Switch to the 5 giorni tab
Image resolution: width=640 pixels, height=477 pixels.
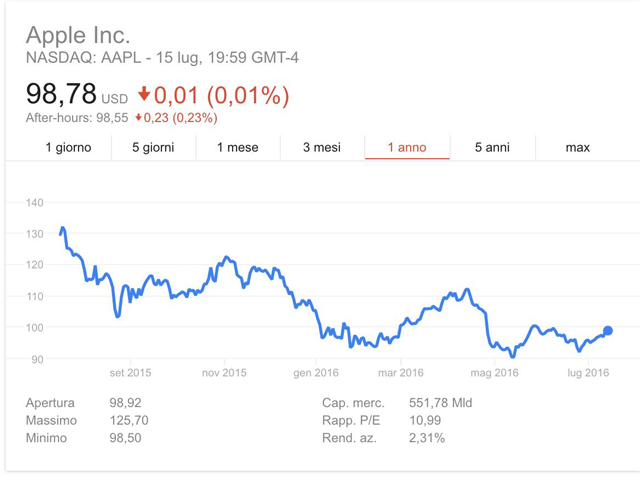[x=153, y=147]
